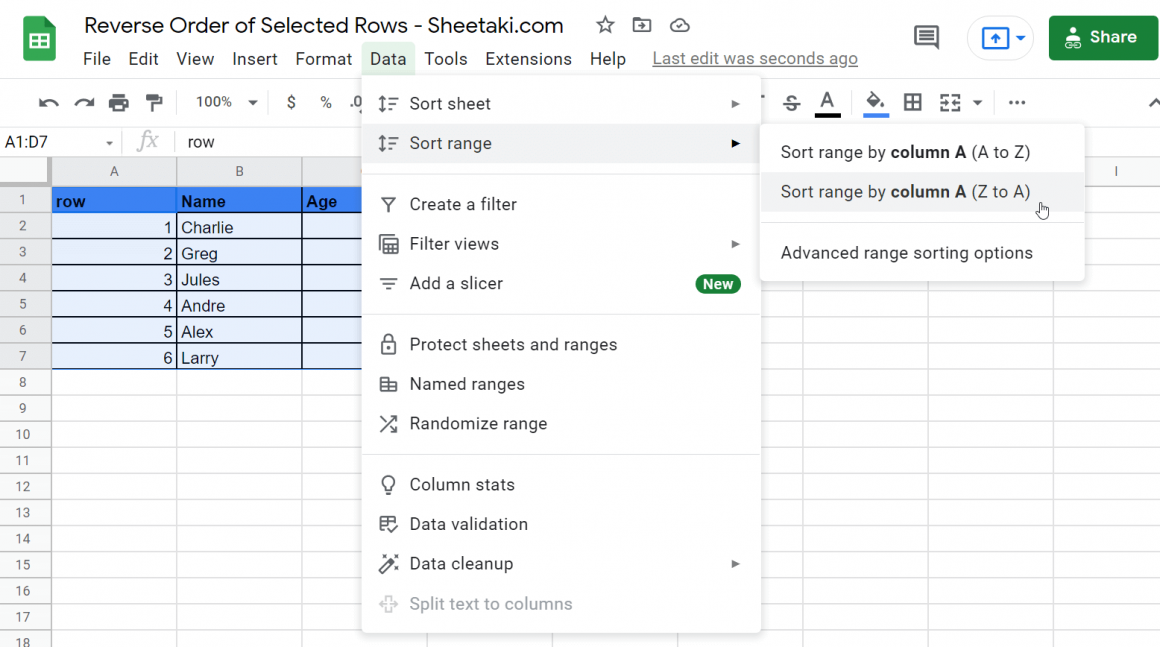The height and width of the screenshot is (647, 1160).
Task: Click the Share button
Action: click(1103, 37)
